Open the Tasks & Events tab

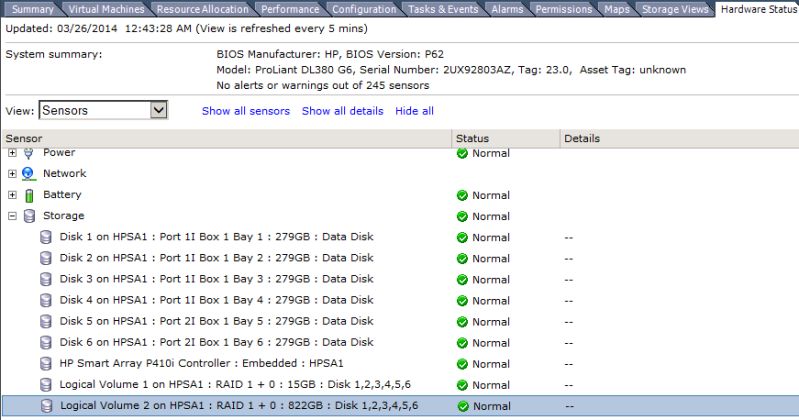(x=443, y=9)
